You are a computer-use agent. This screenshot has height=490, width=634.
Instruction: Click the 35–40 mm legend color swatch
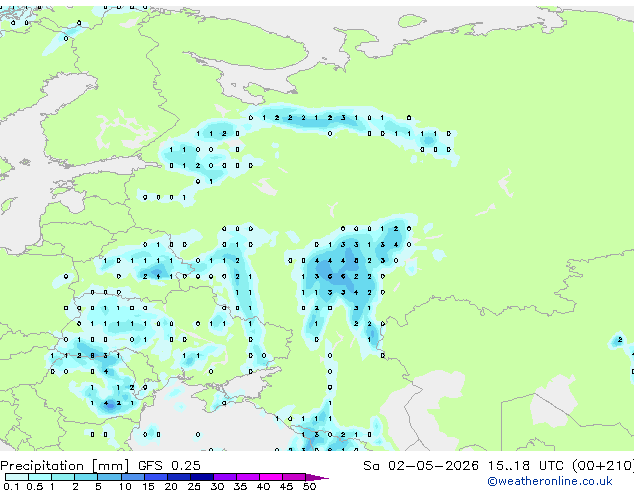[x=247, y=477]
